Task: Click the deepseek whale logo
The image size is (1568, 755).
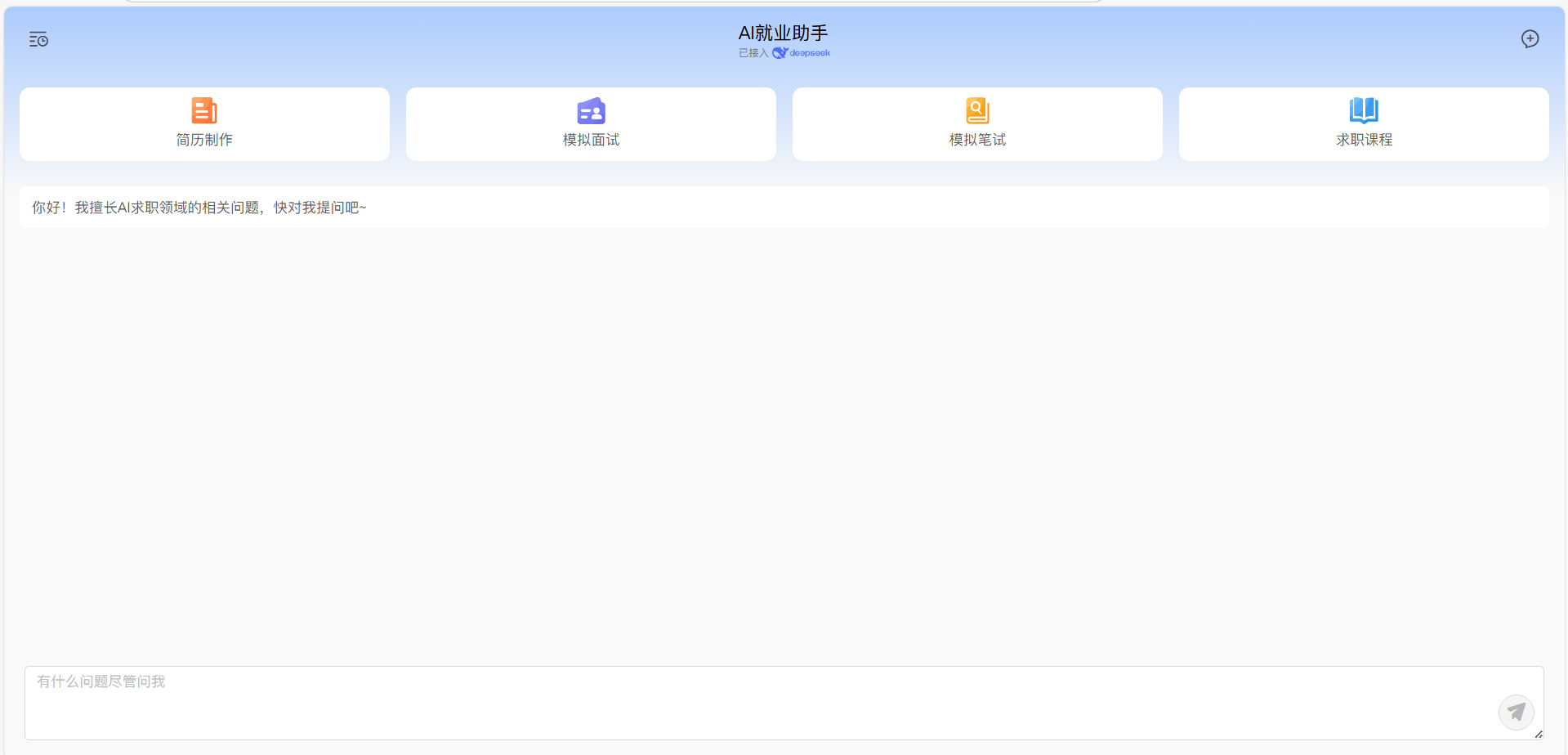Action: click(779, 52)
